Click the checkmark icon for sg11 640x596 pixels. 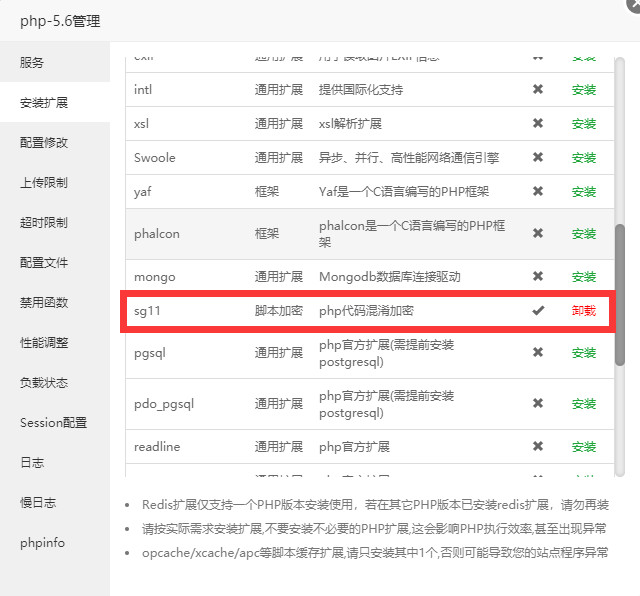pos(538,310)
